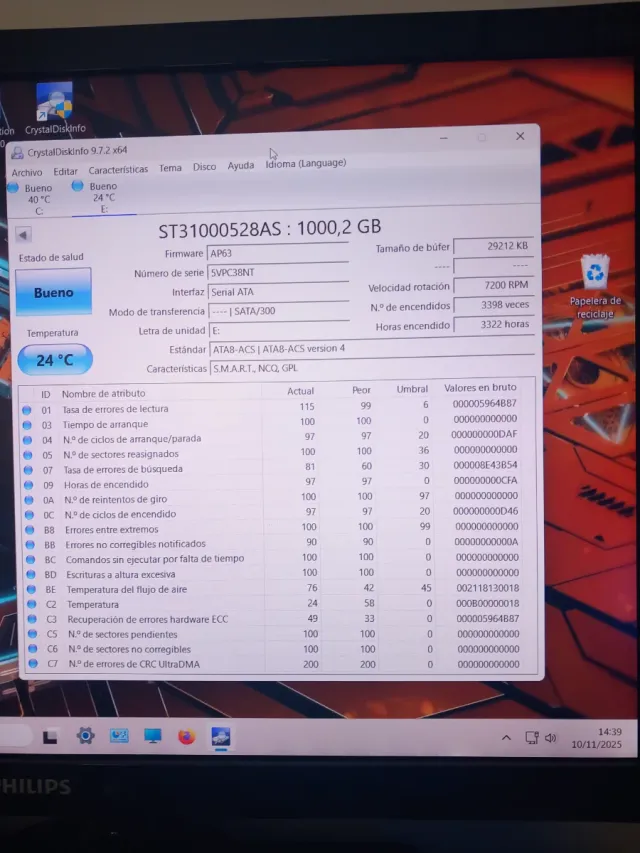
Task: Select row N.º de ciclos de arranque/parada
Action: click(278, 437)
